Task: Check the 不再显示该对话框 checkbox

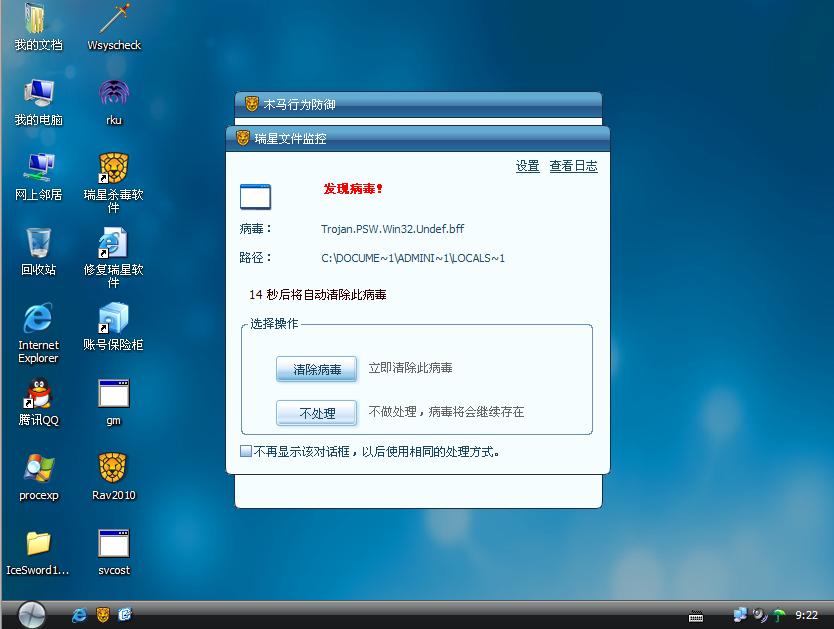Action: (x=246, y=451)
